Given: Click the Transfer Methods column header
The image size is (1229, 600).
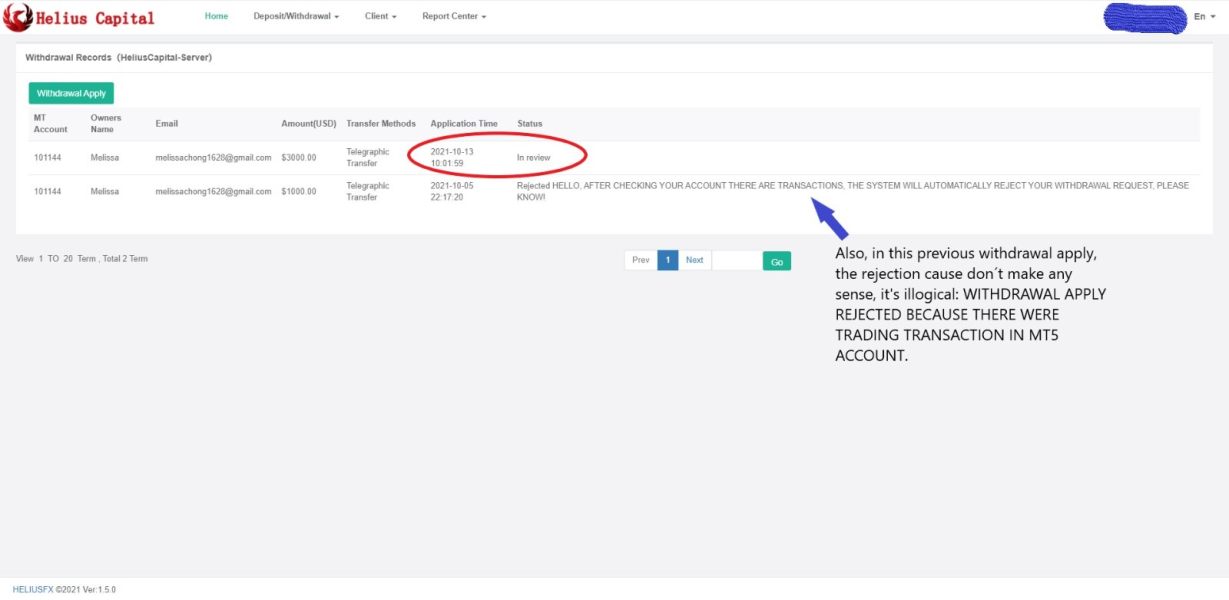Looking at the screenshot, I should click(380, 124).
